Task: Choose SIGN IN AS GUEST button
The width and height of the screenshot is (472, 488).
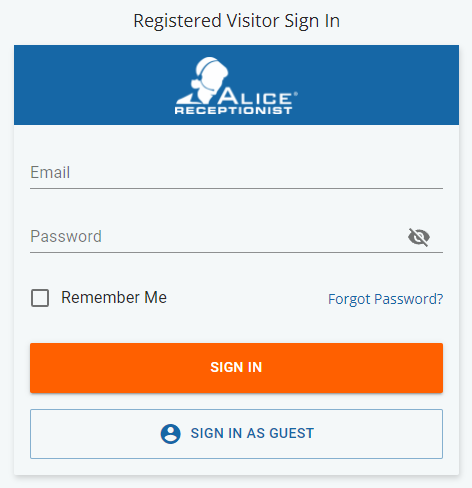Action: [236, 434]
